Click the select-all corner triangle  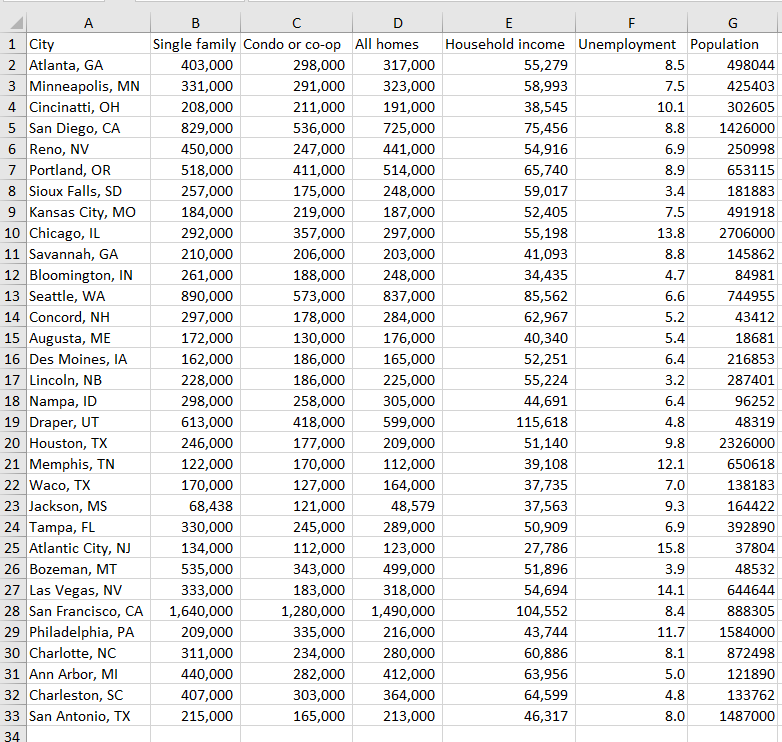tap(16, 23)
